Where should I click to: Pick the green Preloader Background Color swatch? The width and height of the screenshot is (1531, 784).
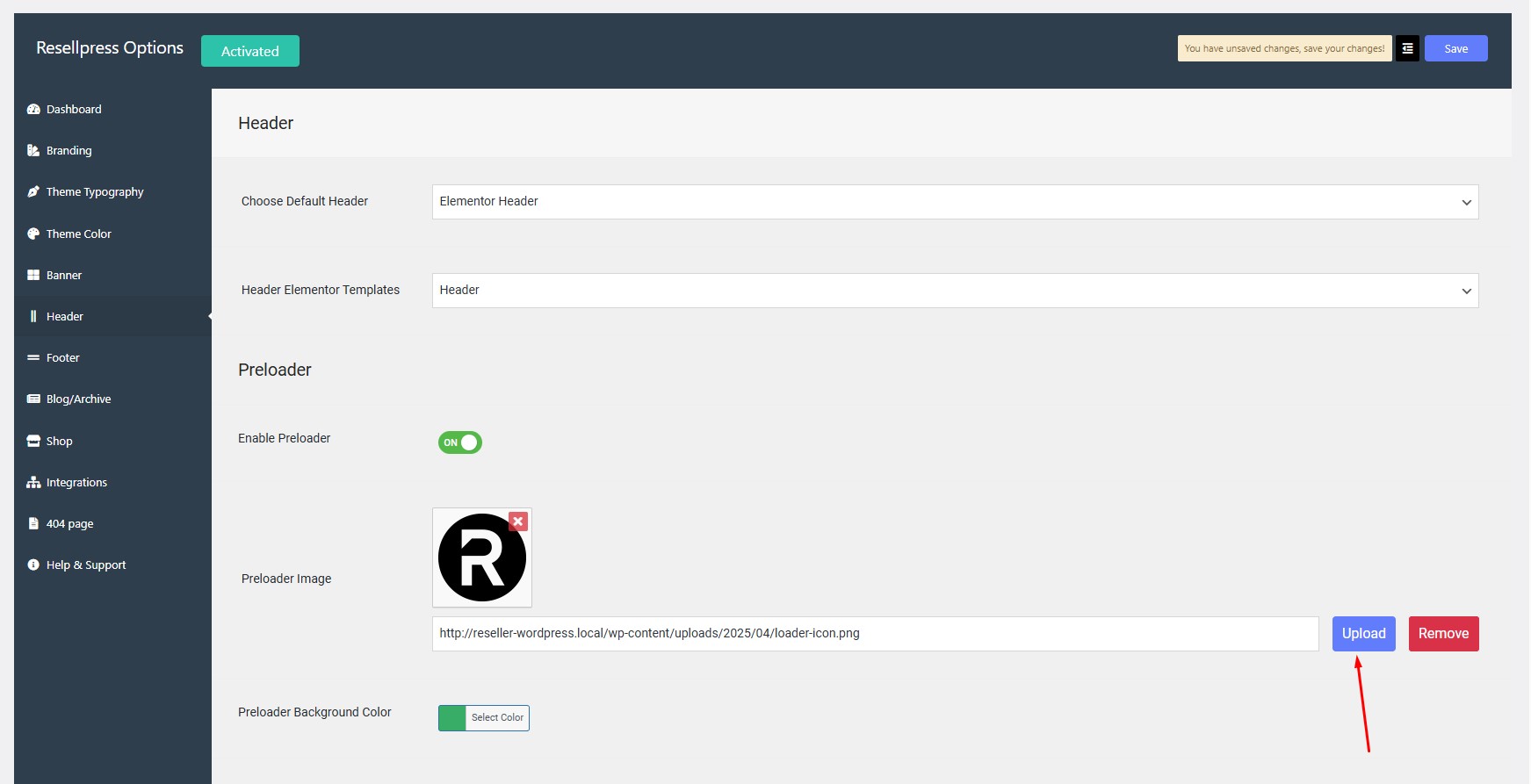452,718
